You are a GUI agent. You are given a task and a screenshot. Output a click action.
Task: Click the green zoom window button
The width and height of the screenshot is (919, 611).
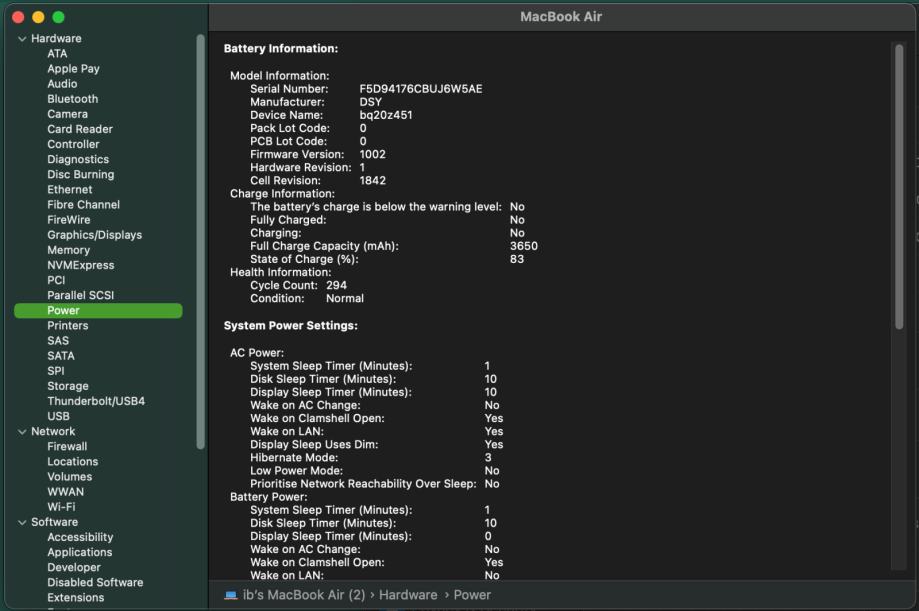coord(59,17)
